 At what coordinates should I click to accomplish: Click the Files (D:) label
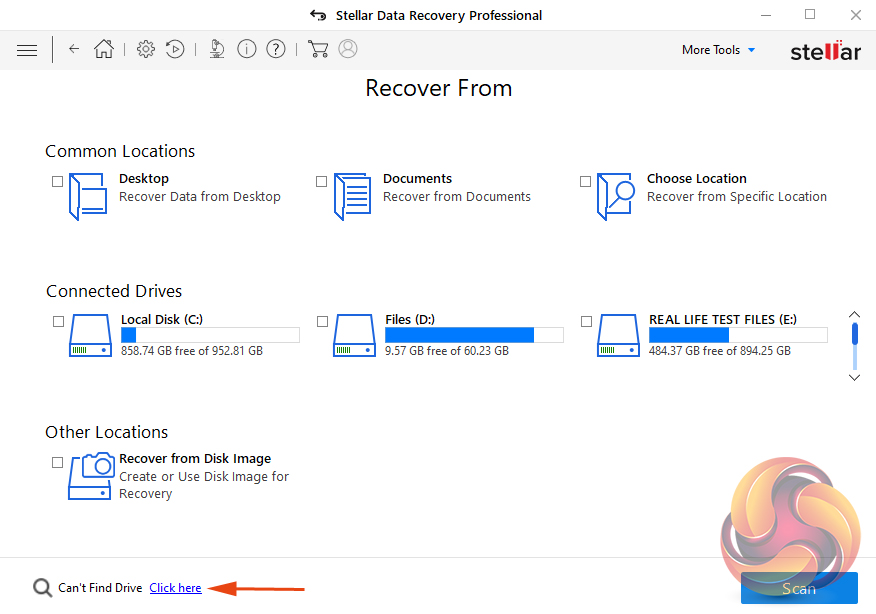[410, 320]
